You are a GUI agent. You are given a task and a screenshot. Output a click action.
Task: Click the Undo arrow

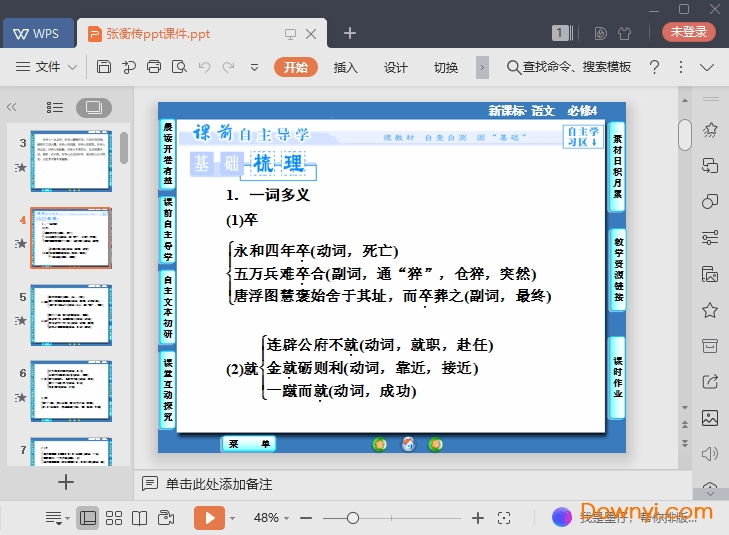click(204, 67)
